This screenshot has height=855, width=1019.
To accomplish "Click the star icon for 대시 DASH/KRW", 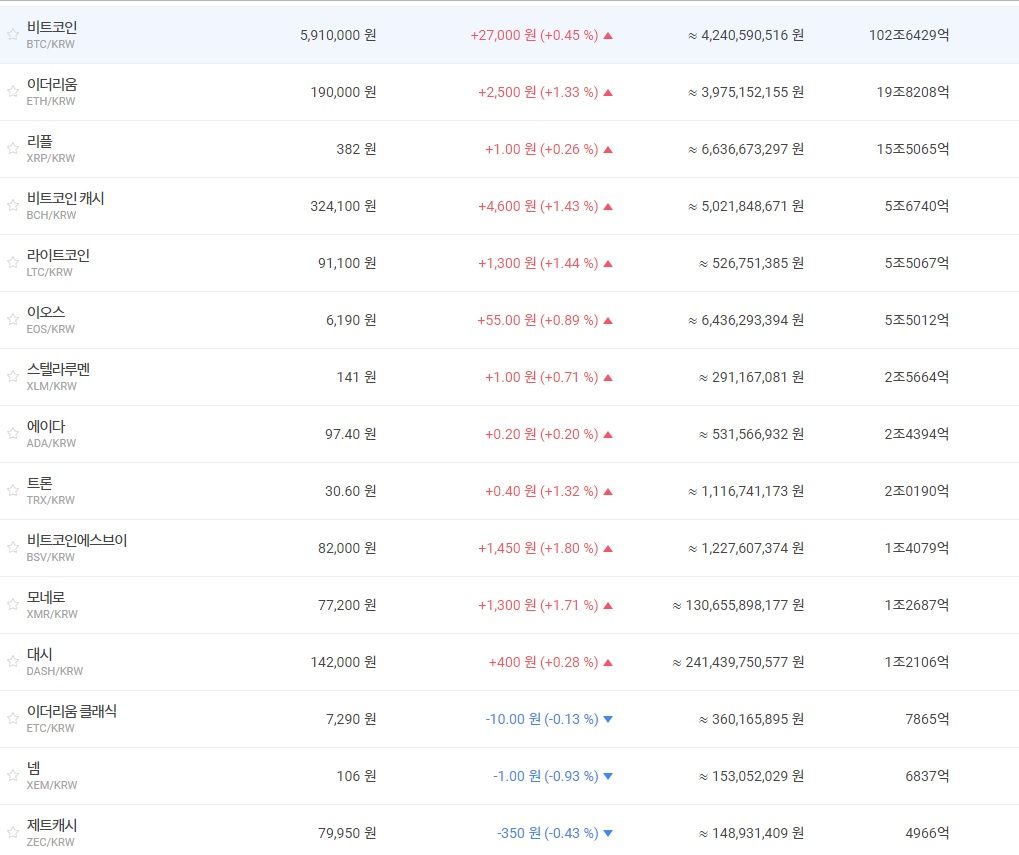I will (x=12, y=661).
